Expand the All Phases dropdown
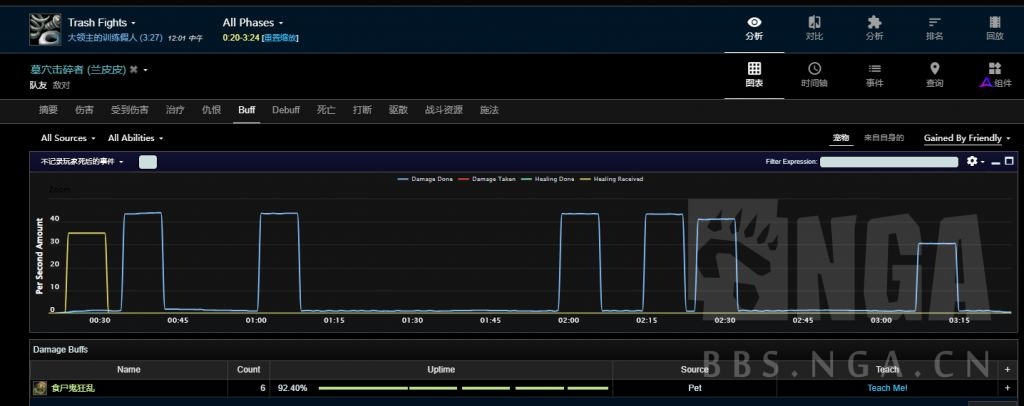1024x406 pixels. [253, 22]
